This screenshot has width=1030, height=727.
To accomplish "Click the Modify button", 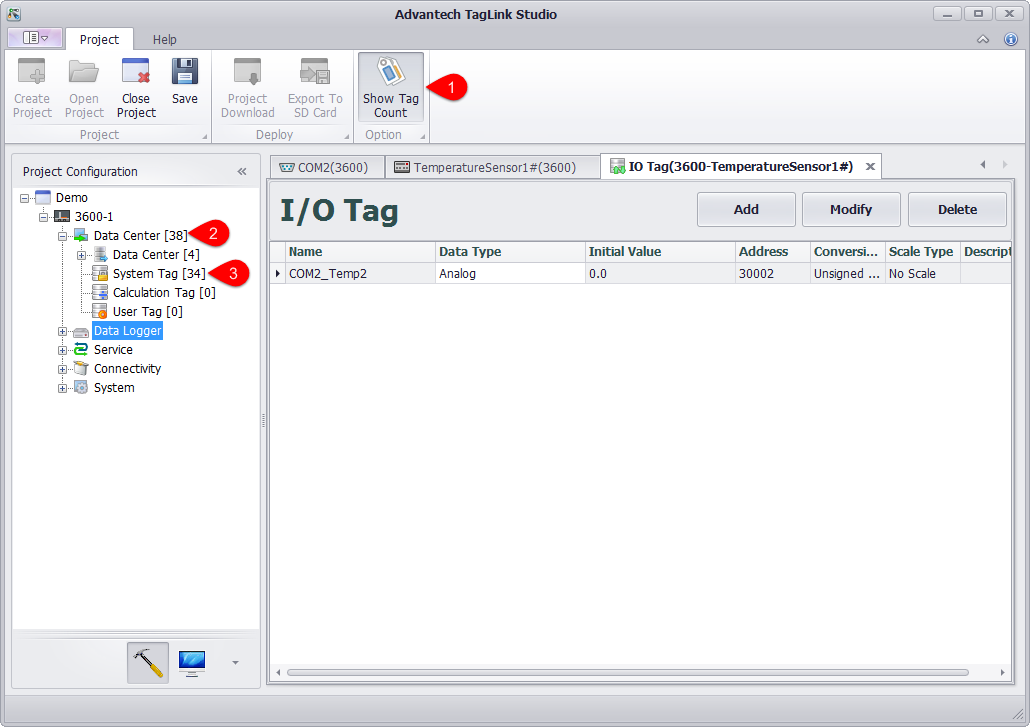I will point(850,210).
